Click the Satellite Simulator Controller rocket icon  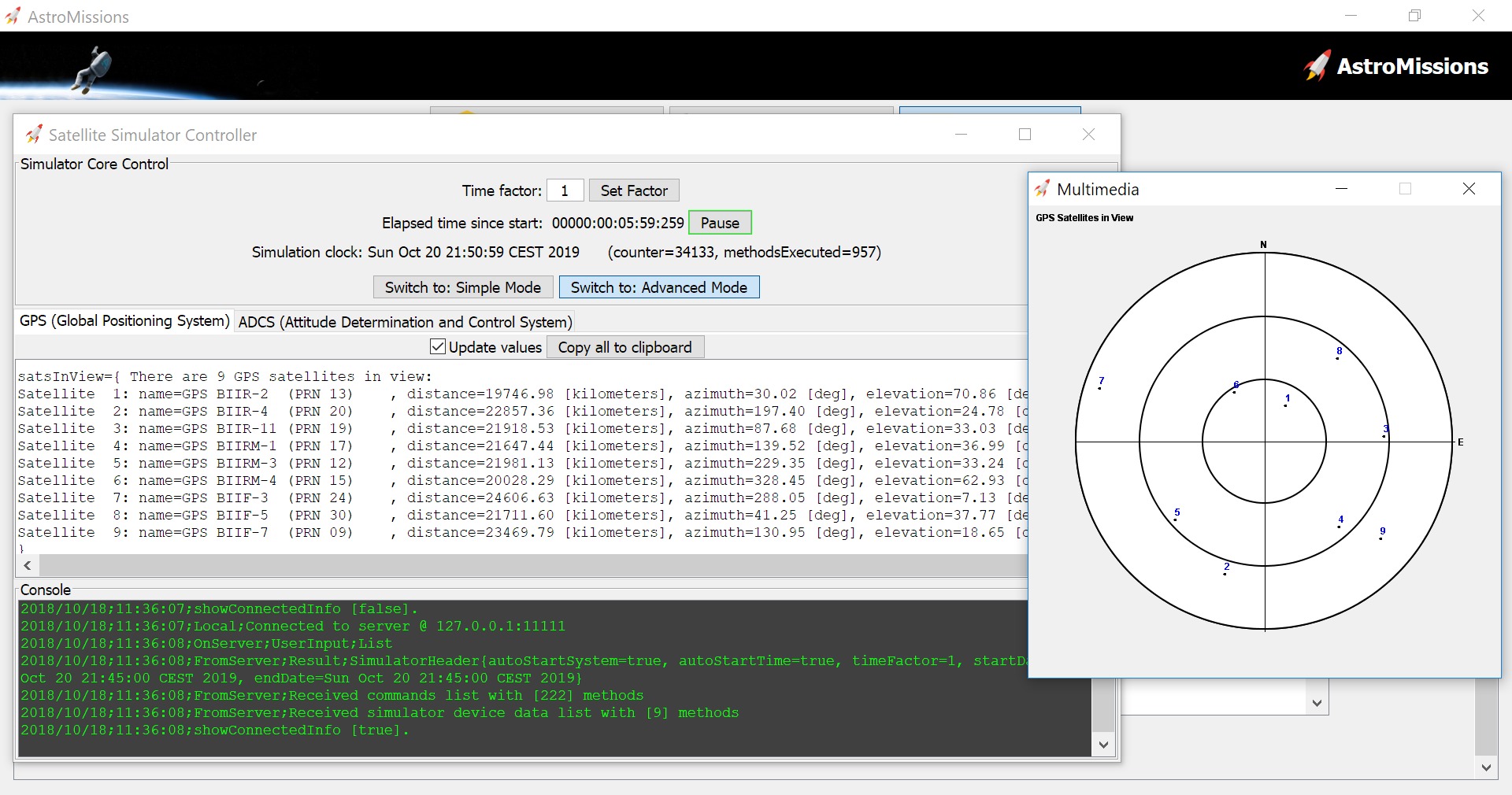click(x=33, y=135)
